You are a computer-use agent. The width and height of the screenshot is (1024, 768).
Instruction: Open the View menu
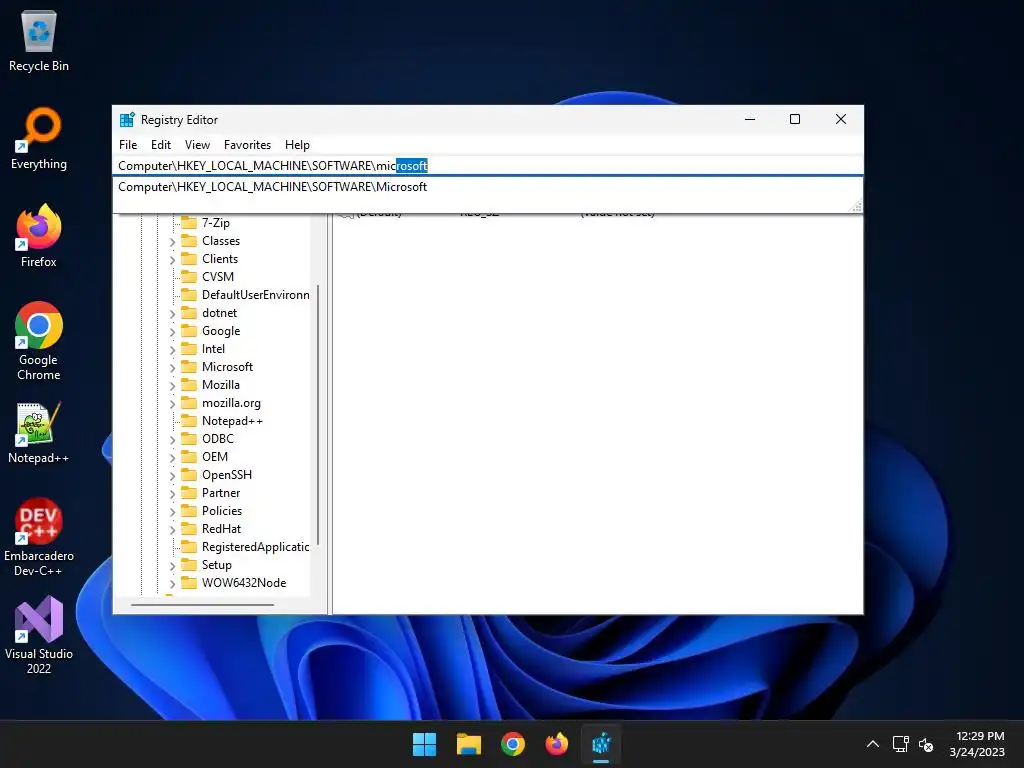coord(197,145)
